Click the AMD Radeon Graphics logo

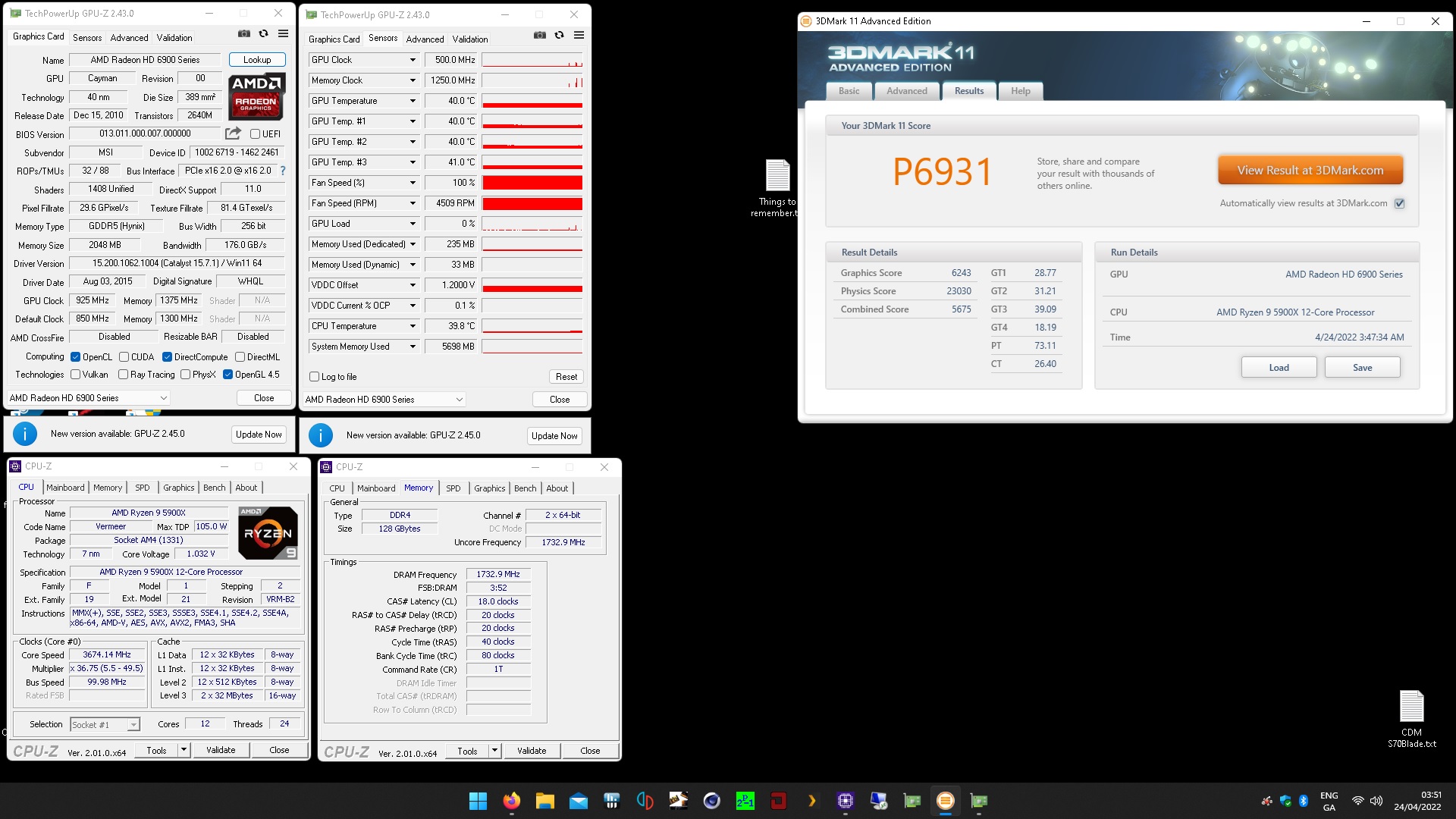(256, 97)
